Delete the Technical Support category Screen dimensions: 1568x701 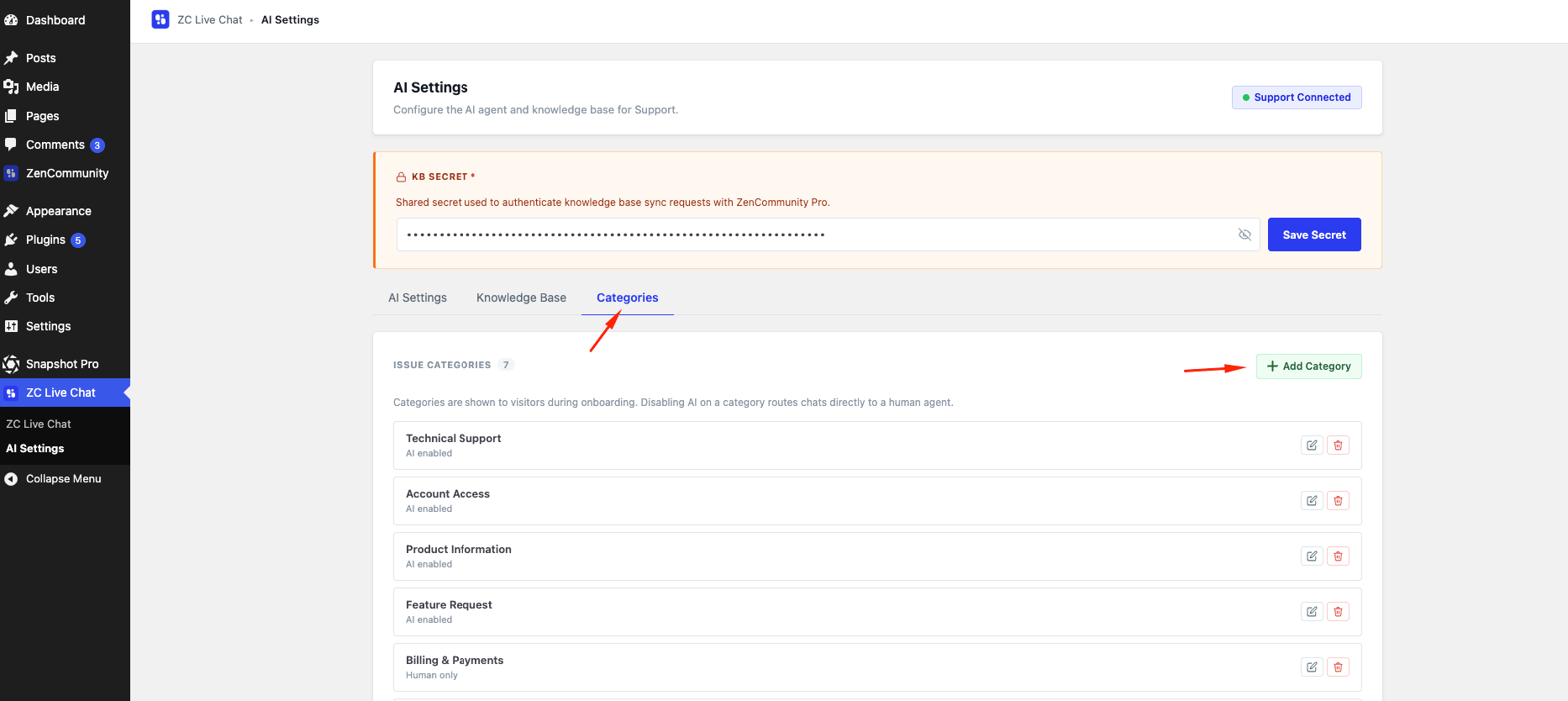point(1338,445)
